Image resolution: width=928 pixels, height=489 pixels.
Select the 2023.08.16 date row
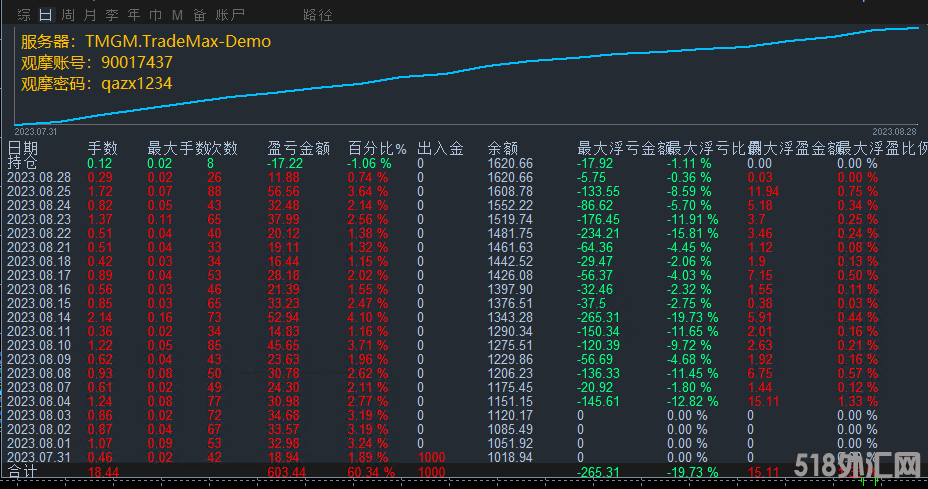38,289
